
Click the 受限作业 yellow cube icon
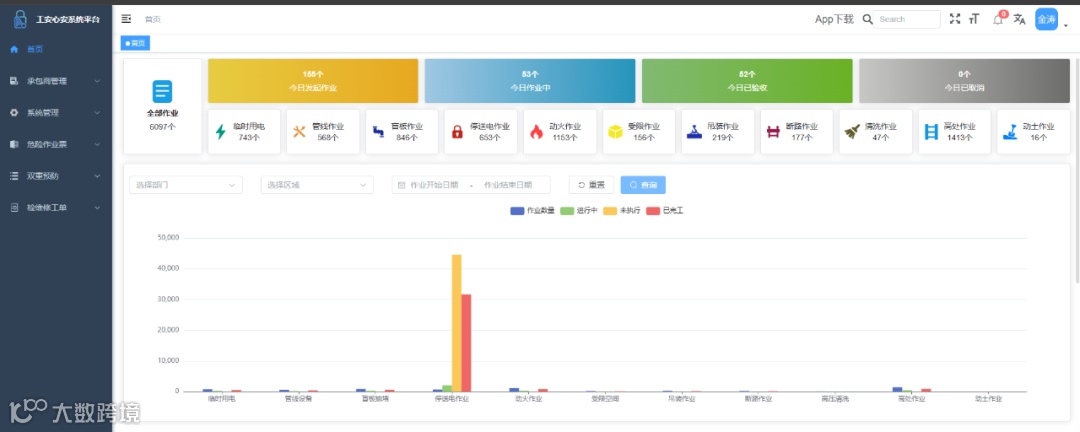(x=615, y=132)
